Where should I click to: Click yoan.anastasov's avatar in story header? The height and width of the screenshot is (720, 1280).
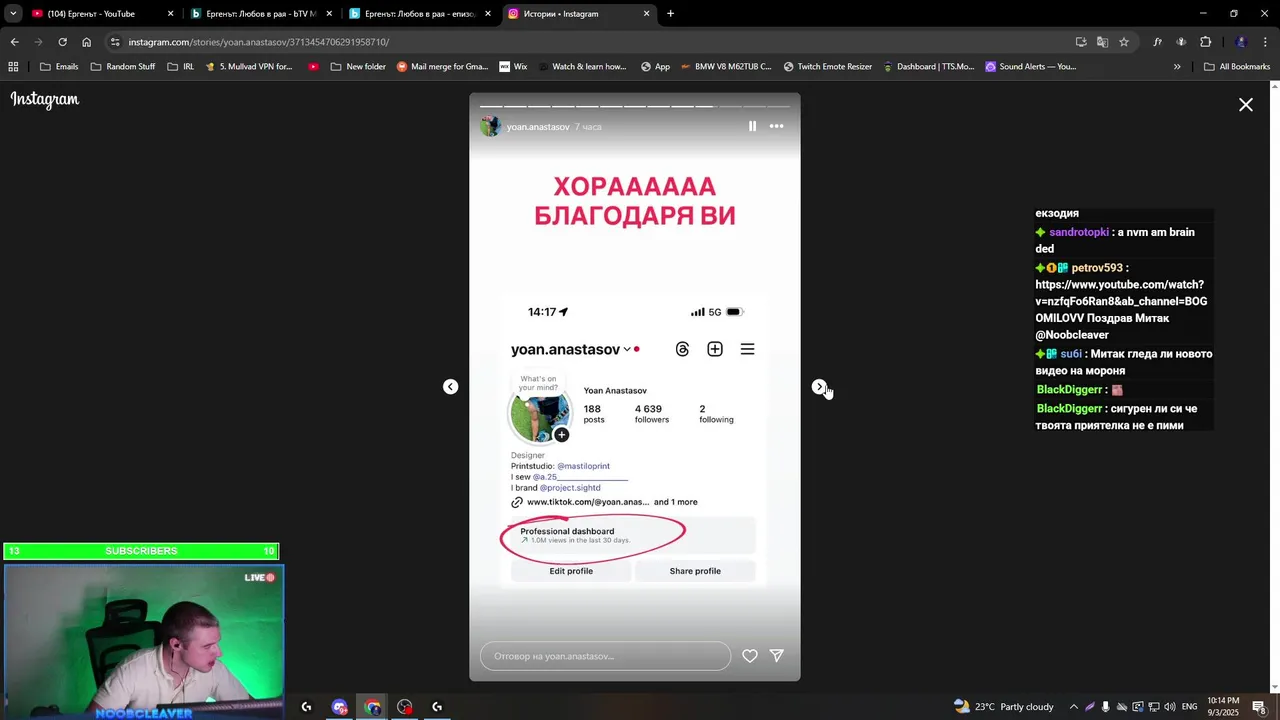[x=490, y=127]
